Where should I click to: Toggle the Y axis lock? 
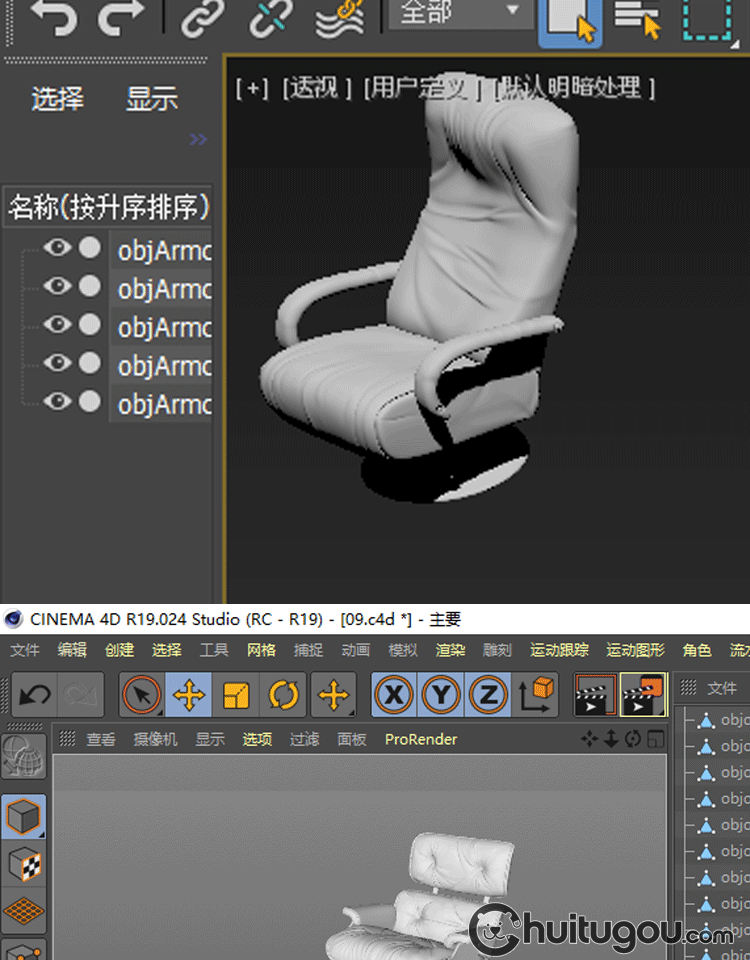point(441,695)
